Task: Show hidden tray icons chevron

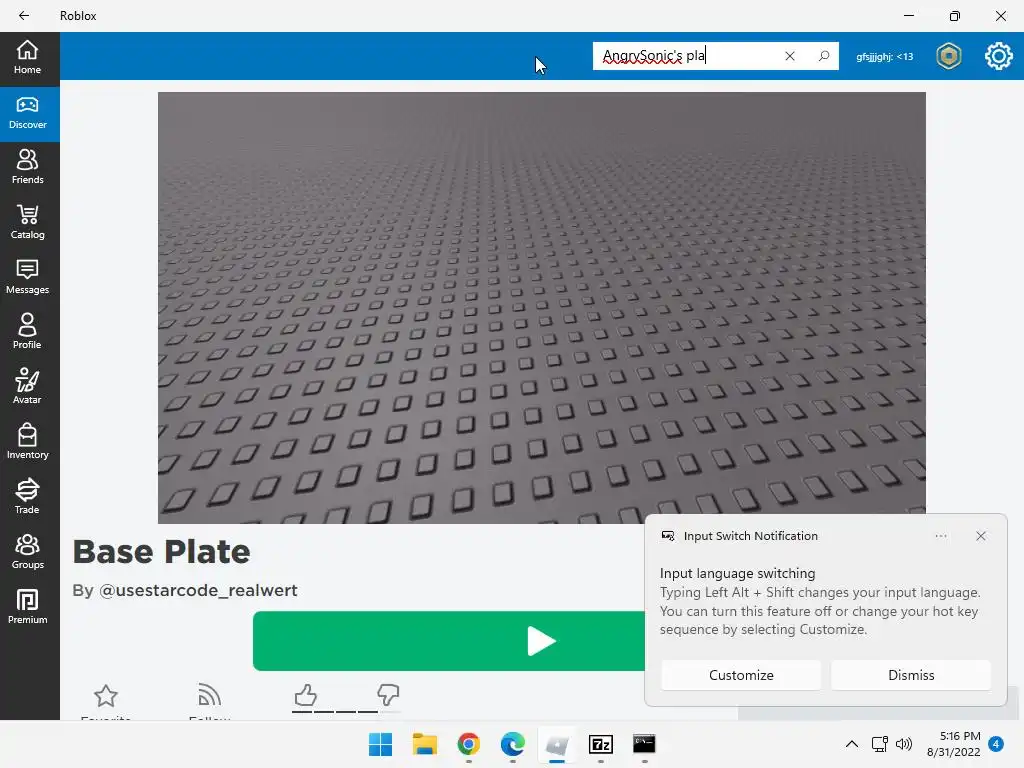Action: (852, 744)
